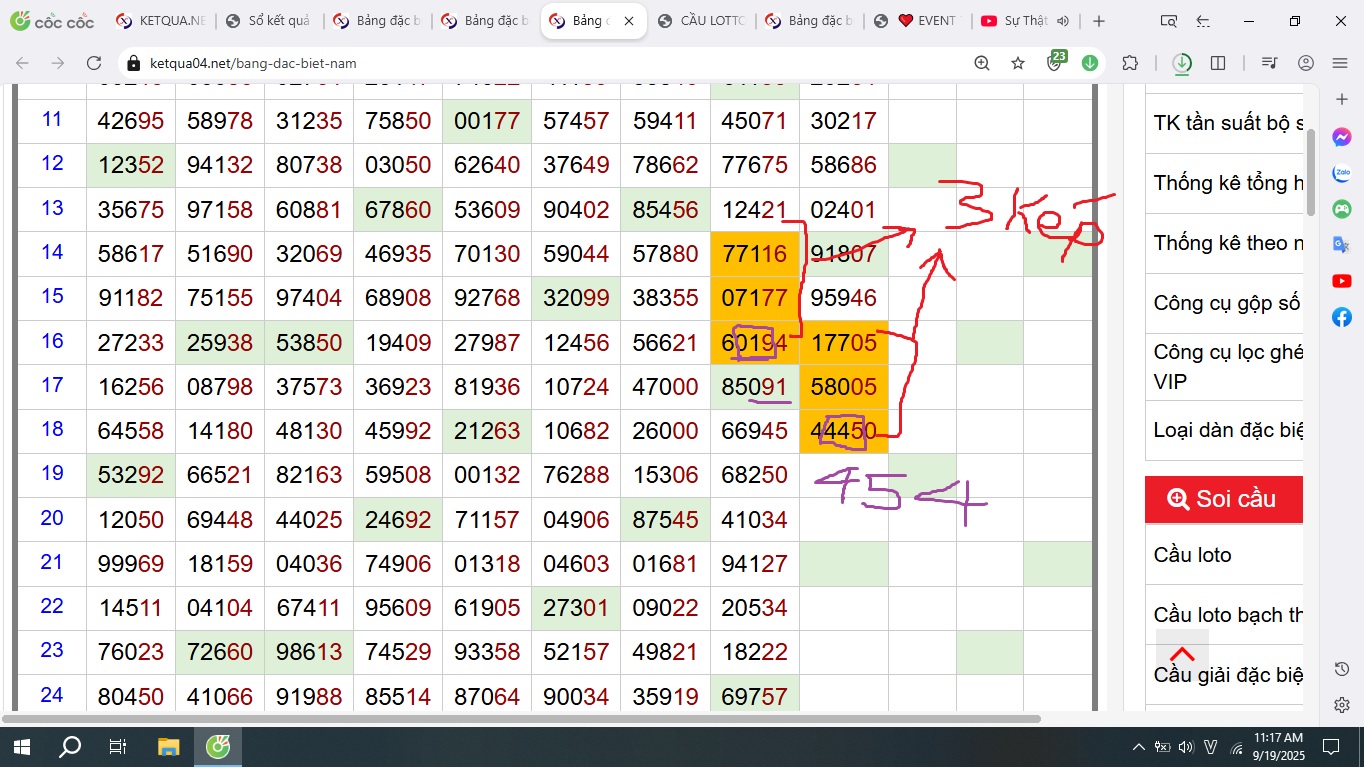Open Zalo from the sidebar
The height and width of the screenshot is (768, 1366).
(x=1342, y=173)
